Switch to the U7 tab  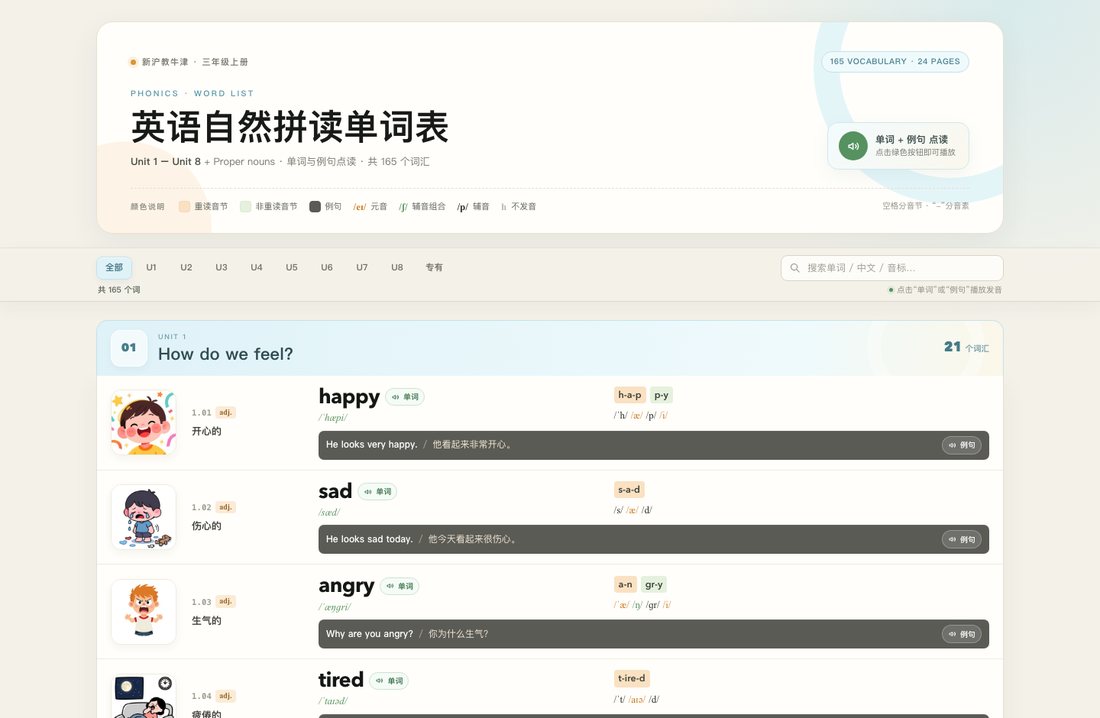point(362,267)
